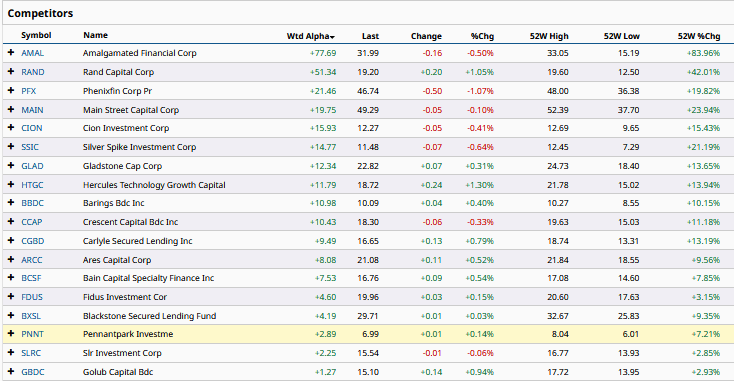Viewport: 734px width, 381px height.
Task: Click plus icon beside FDUS
Action: click(x=11, y=297)
